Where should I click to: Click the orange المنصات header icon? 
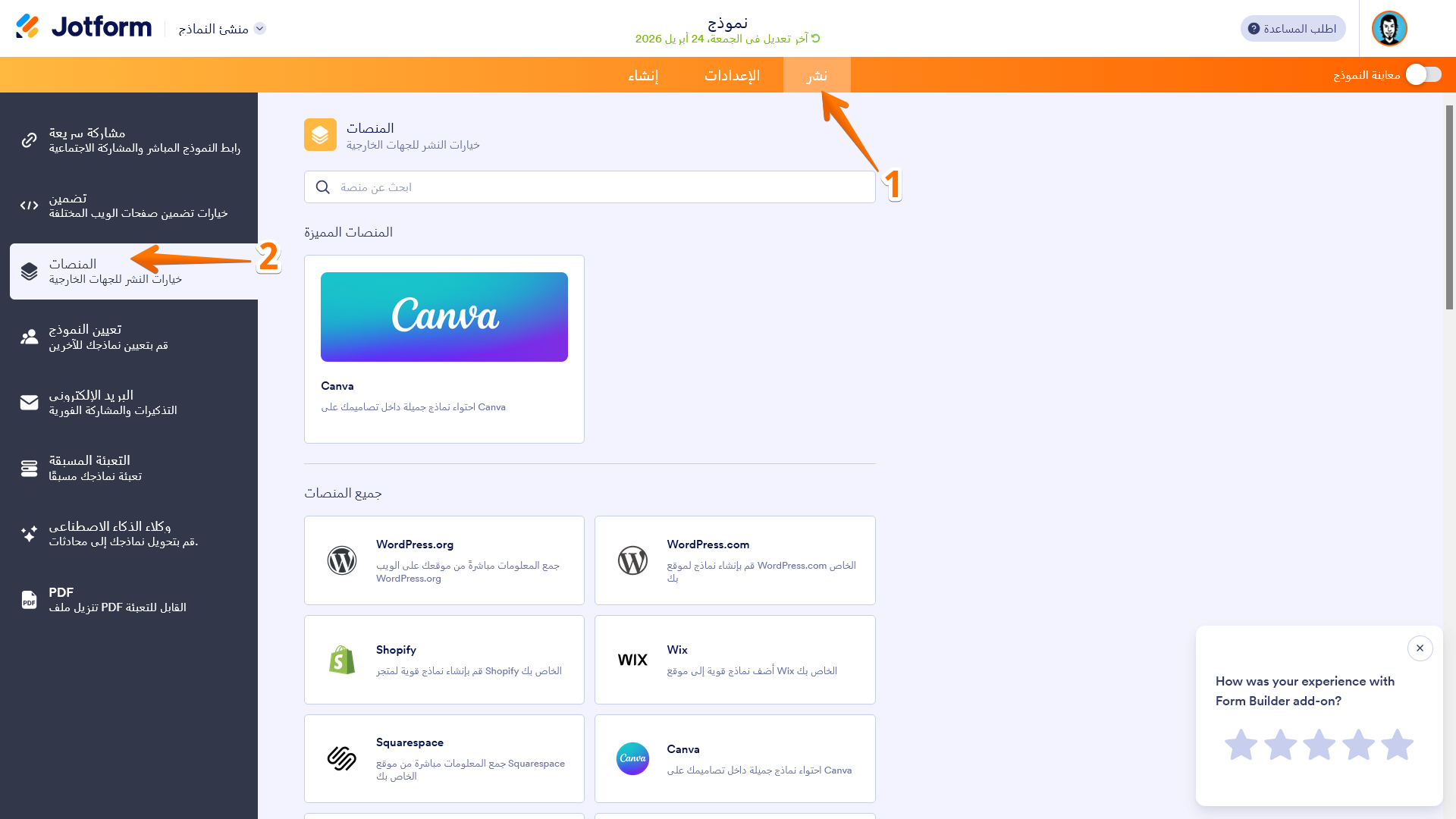(x=320, y=135)
